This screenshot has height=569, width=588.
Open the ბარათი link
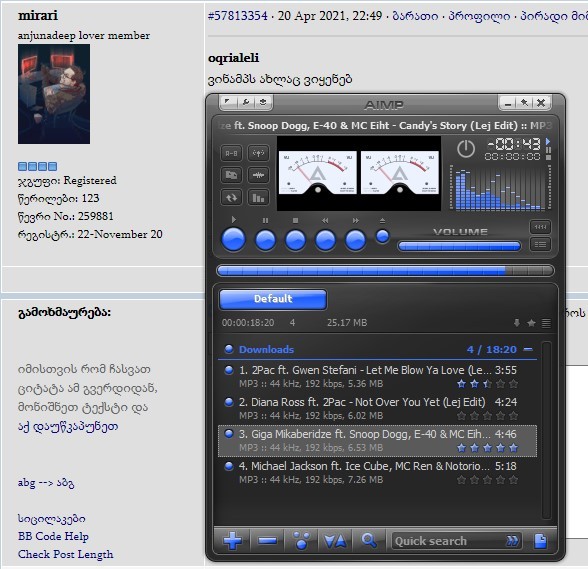[415, 16]
